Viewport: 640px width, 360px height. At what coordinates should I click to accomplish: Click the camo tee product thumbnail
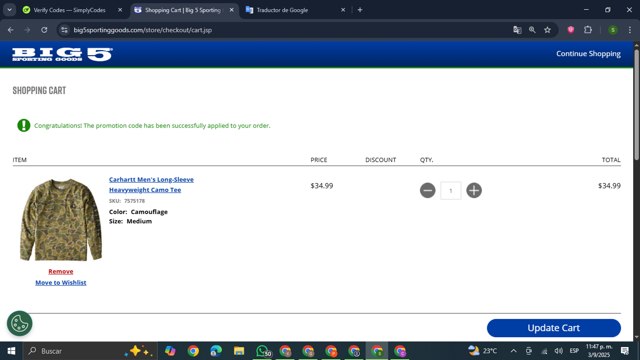tap(61, 220)
